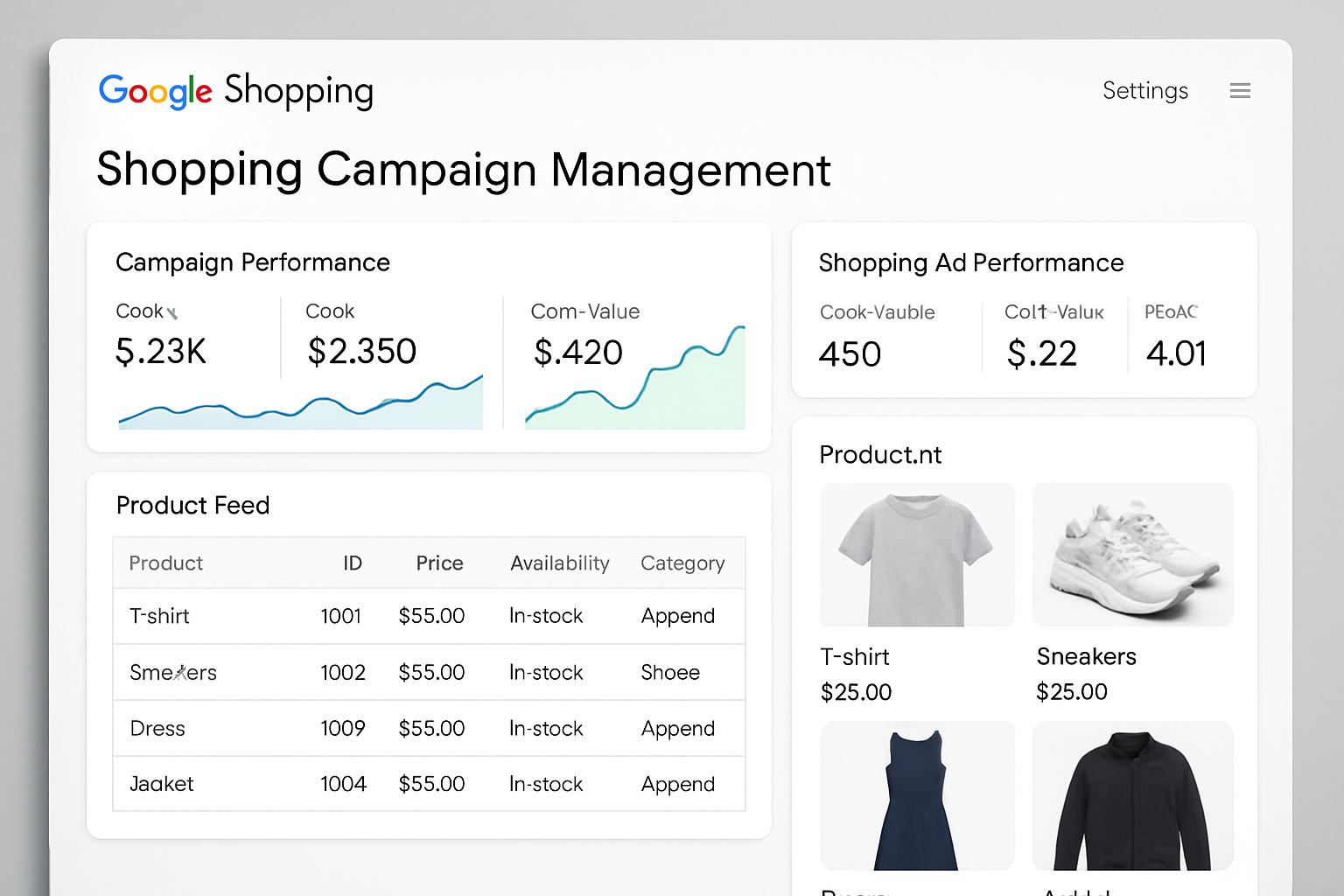
Task: Select the 5.23K metric value
Action: coord(161,352)
